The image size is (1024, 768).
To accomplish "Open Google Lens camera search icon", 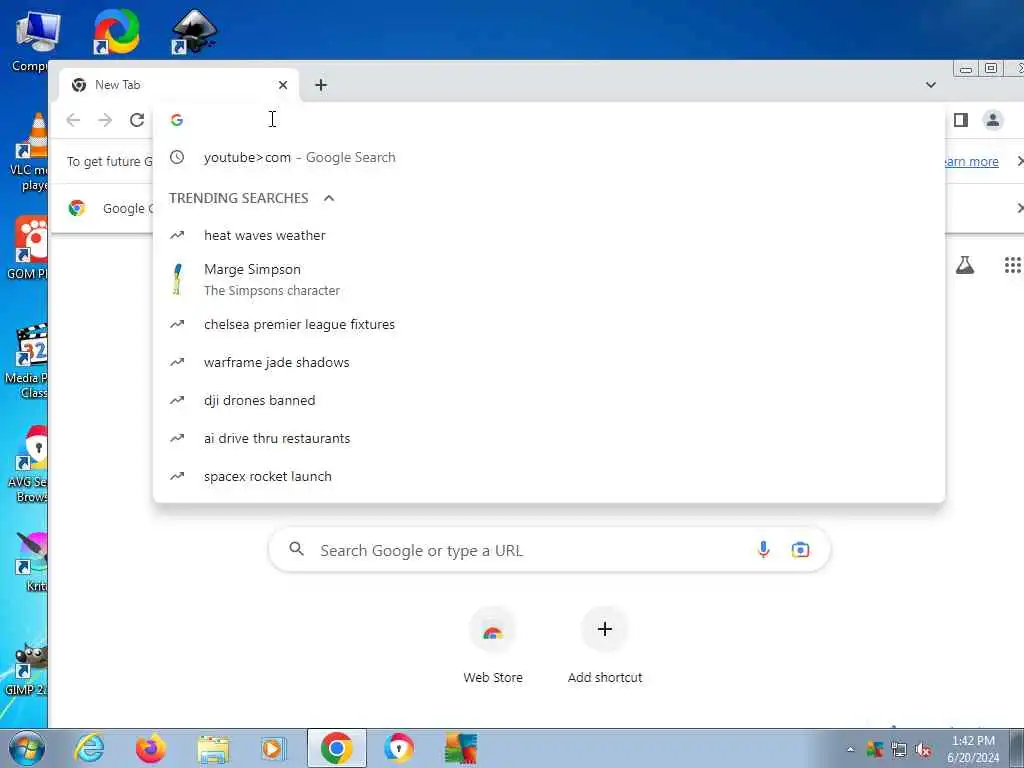I will click(x=800, y=550).
